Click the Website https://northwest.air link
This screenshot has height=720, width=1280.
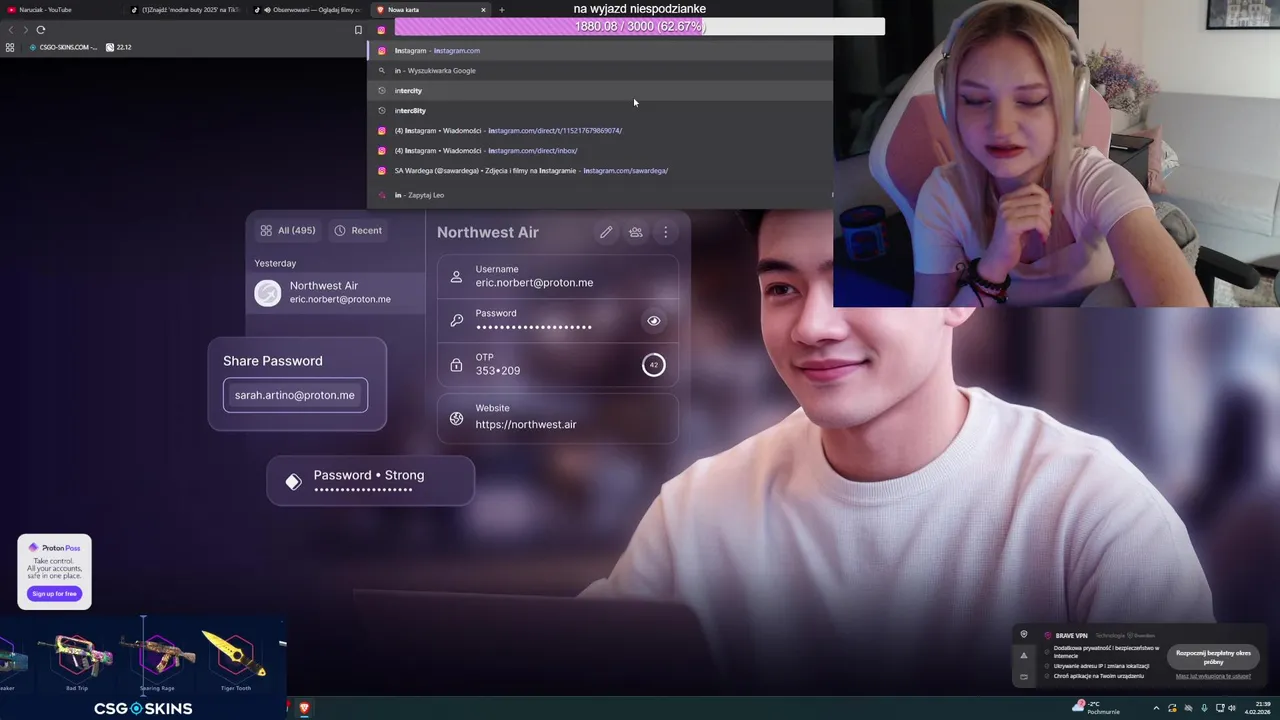[x=526, y=424]
